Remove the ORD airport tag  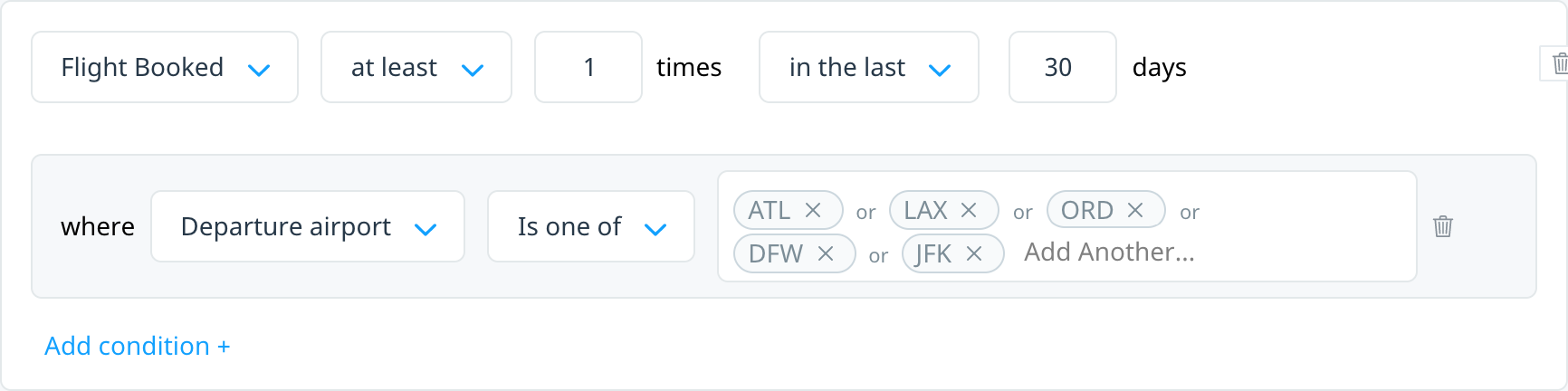(1135, 210)
